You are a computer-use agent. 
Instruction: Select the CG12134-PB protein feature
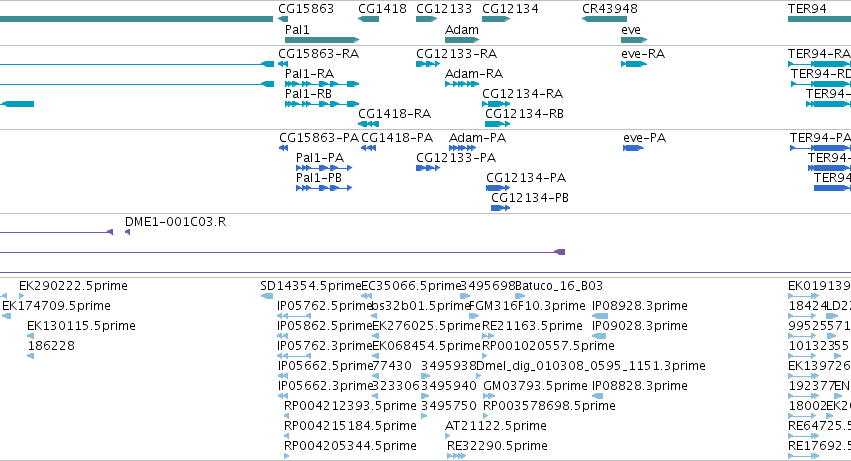coord(500,208)
